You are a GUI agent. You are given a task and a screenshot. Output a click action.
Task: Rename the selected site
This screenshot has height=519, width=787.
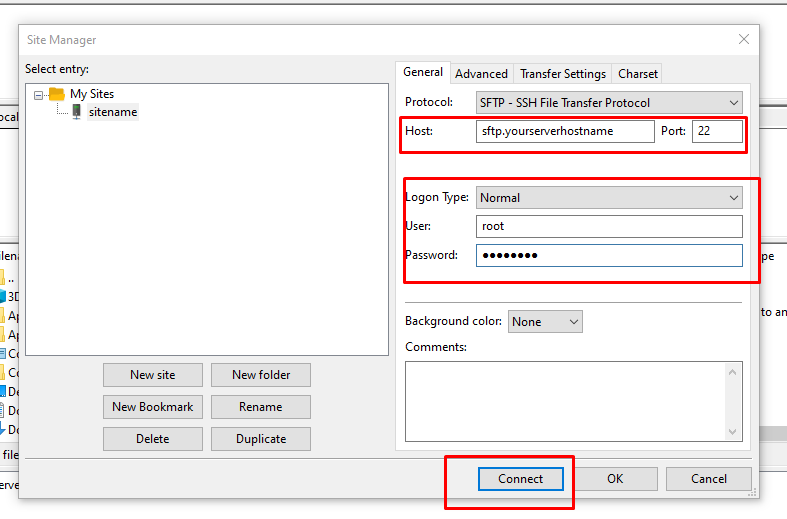(x=261, y=407)
